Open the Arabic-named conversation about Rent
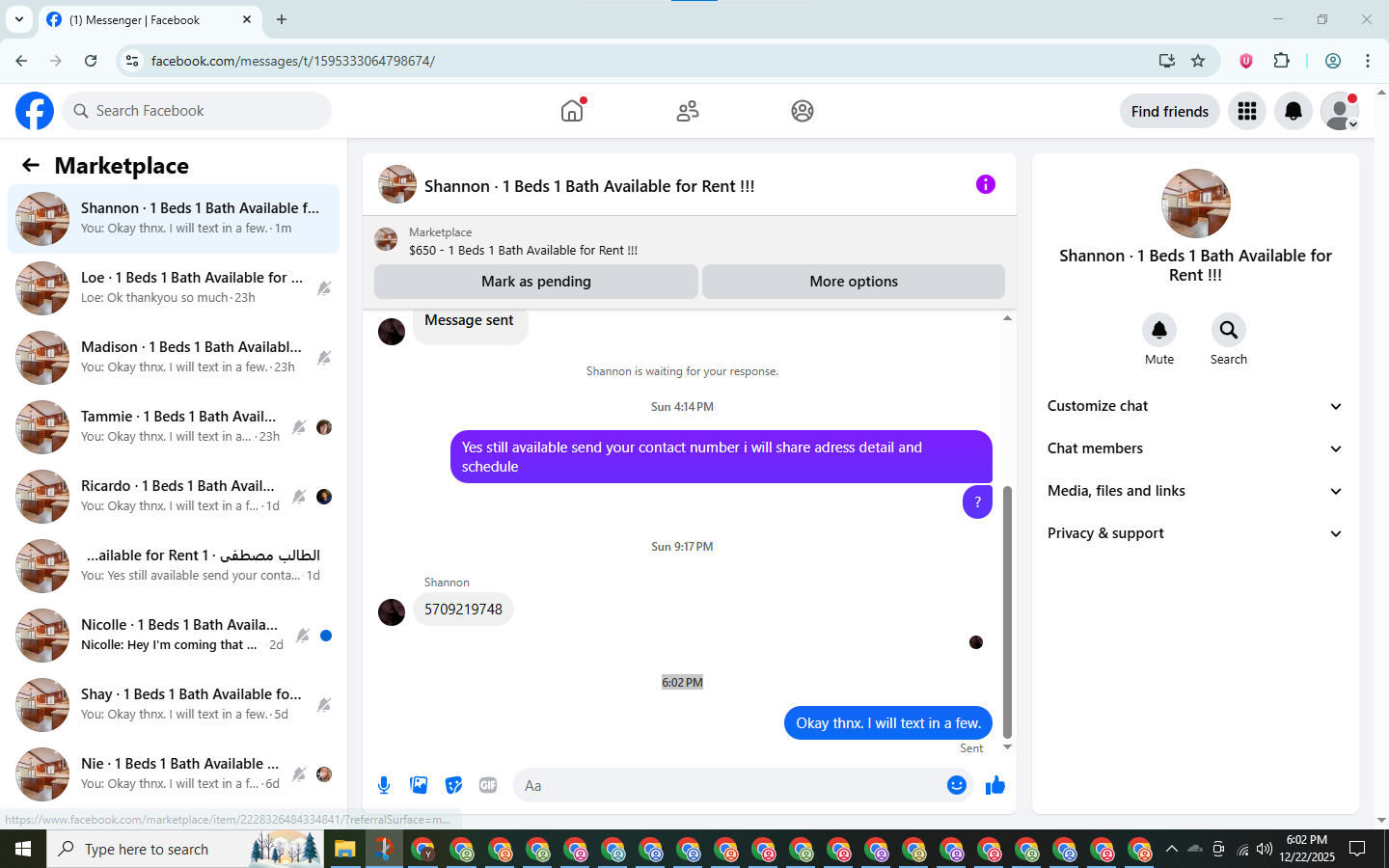This screenshot has height=868, width=1389. pos(174,566)
